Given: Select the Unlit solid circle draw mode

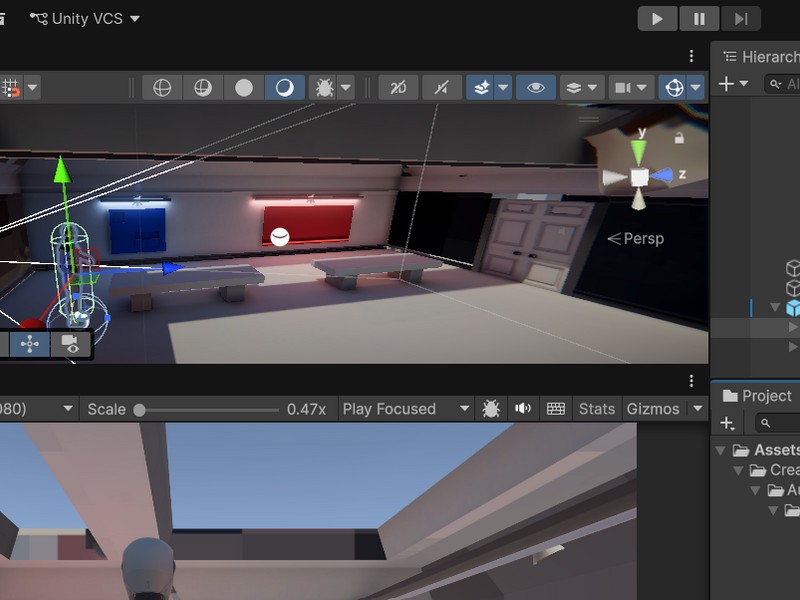Looking at the screenshot, I should [x=244, y=88].
